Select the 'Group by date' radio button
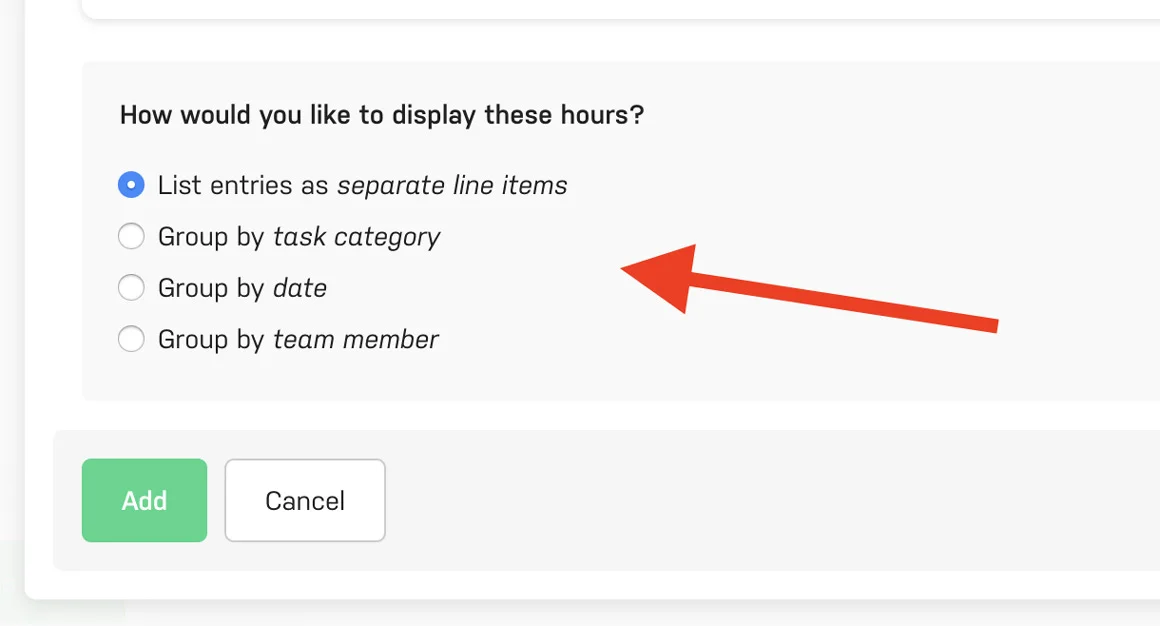This screenshot has width=1160, height=626. point(131,288)
